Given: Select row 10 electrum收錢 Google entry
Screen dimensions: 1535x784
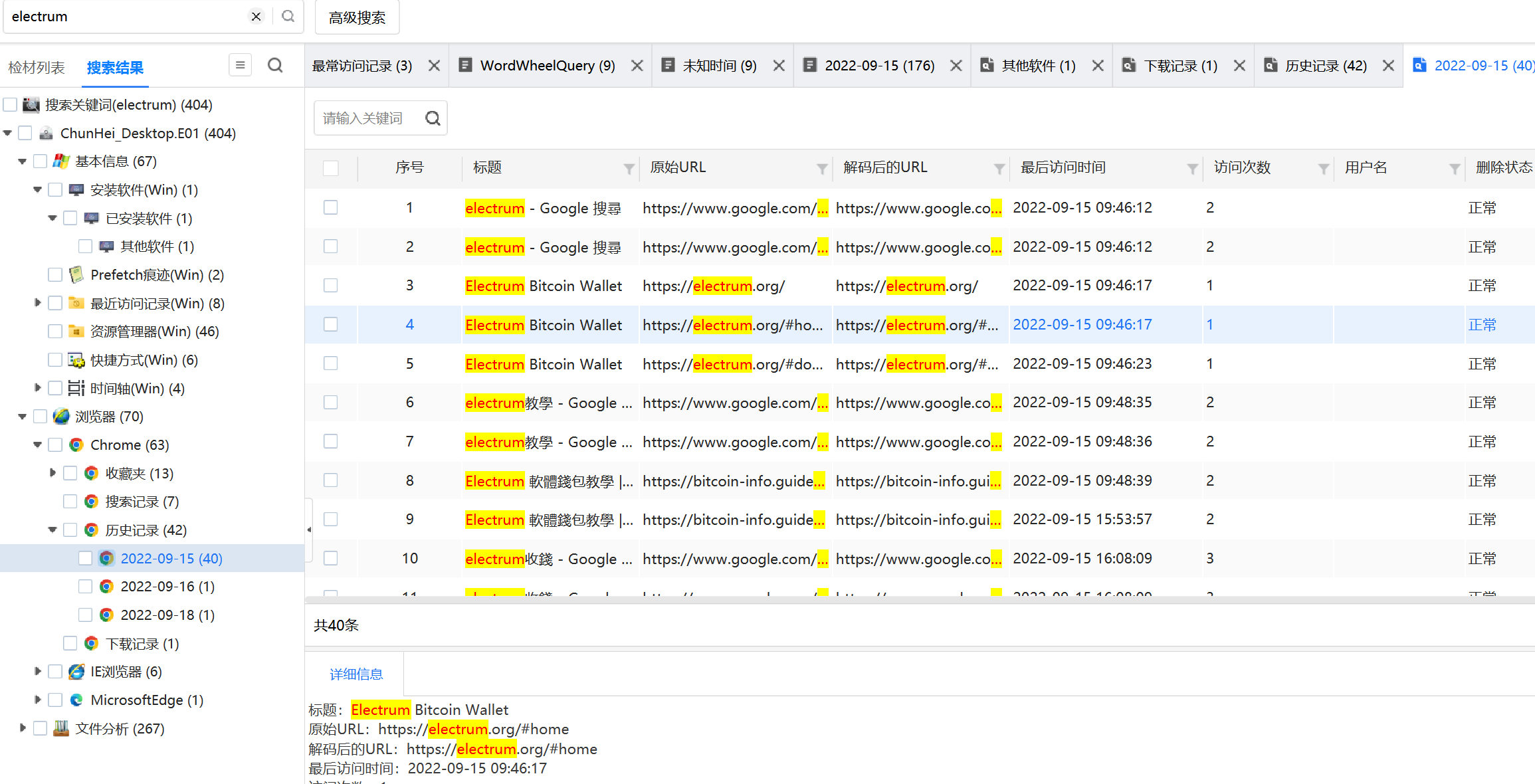Looking at the screenshot, I should [920, 558].
